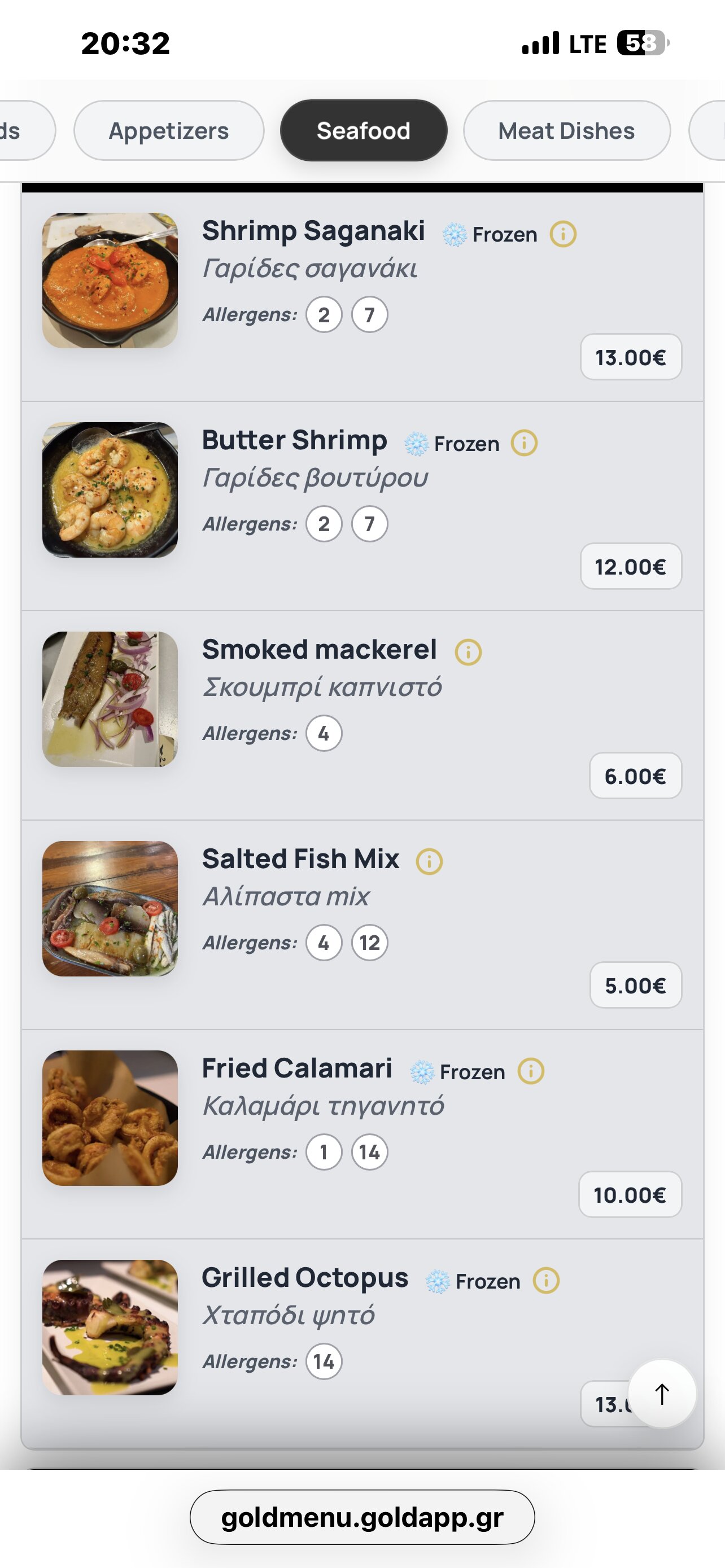Tap allergen 4 on Smoked mackerel
Screen dimensions: 725x1568
coord(324,733)
